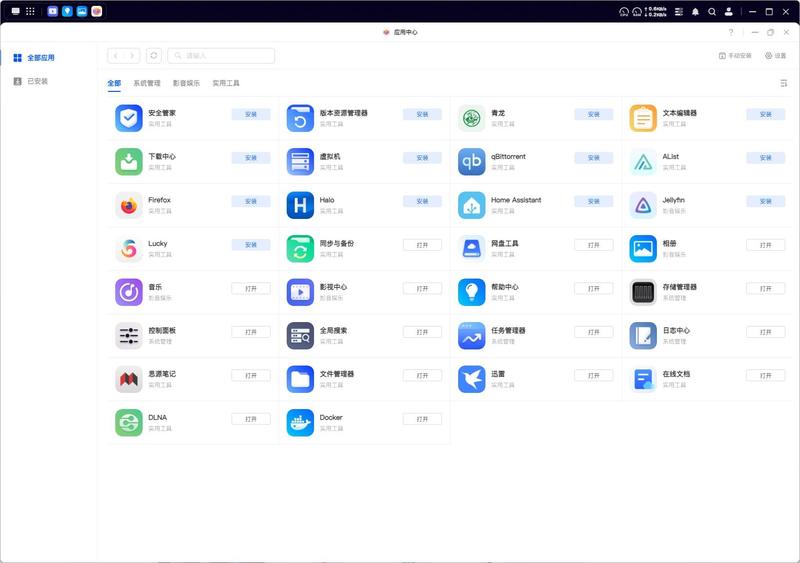Open 文件管理器 with its 打开 button
Image resolution: width=800 pixels, height=563 pixels.
click(x=422, y=376)
